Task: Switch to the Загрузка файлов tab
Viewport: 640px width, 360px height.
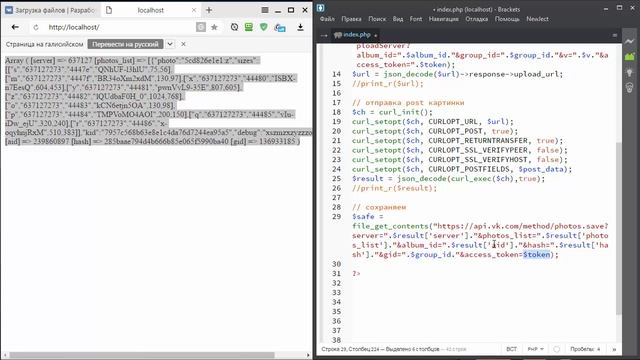Action: tap(50, 10)
